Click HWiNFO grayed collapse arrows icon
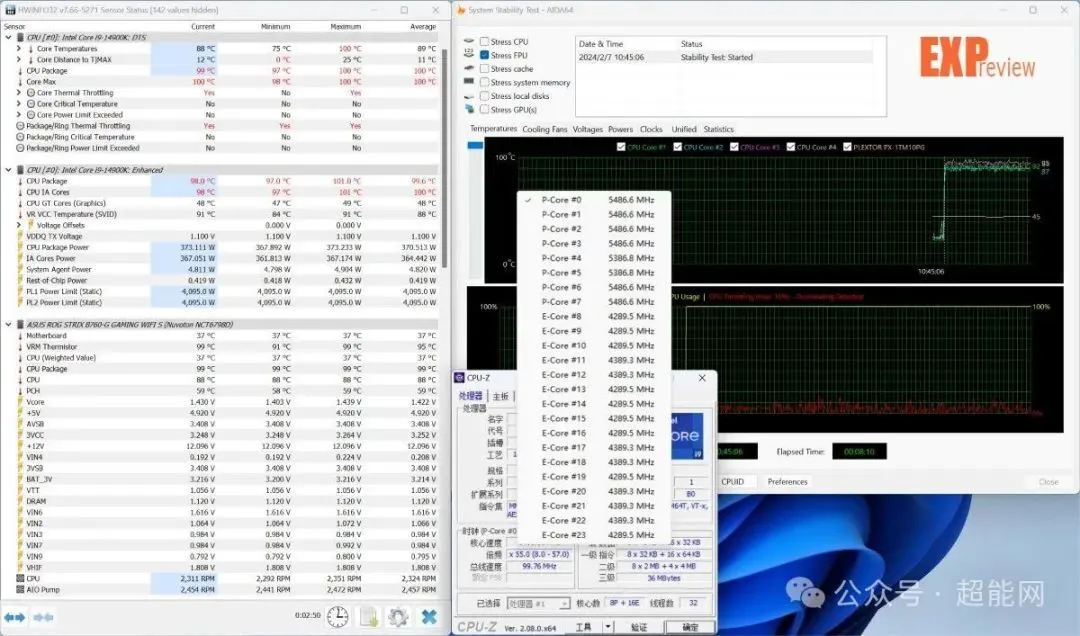 click(x=43, y=617)
